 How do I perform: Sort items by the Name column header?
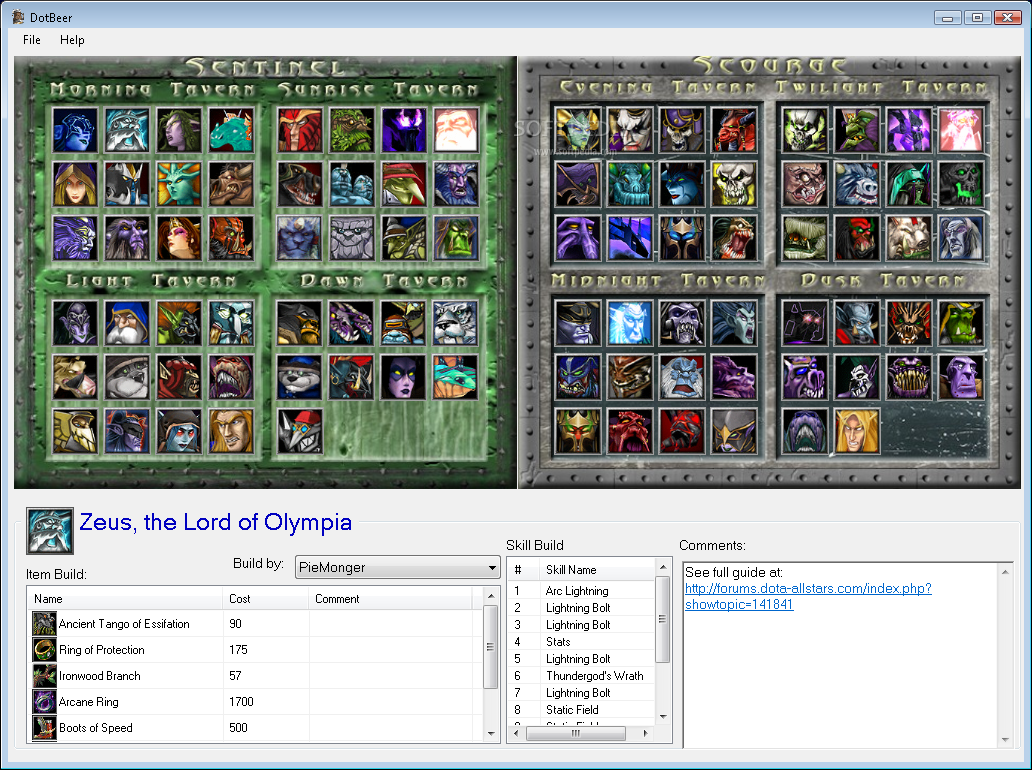pyautogui.click(x=125, y=599)
